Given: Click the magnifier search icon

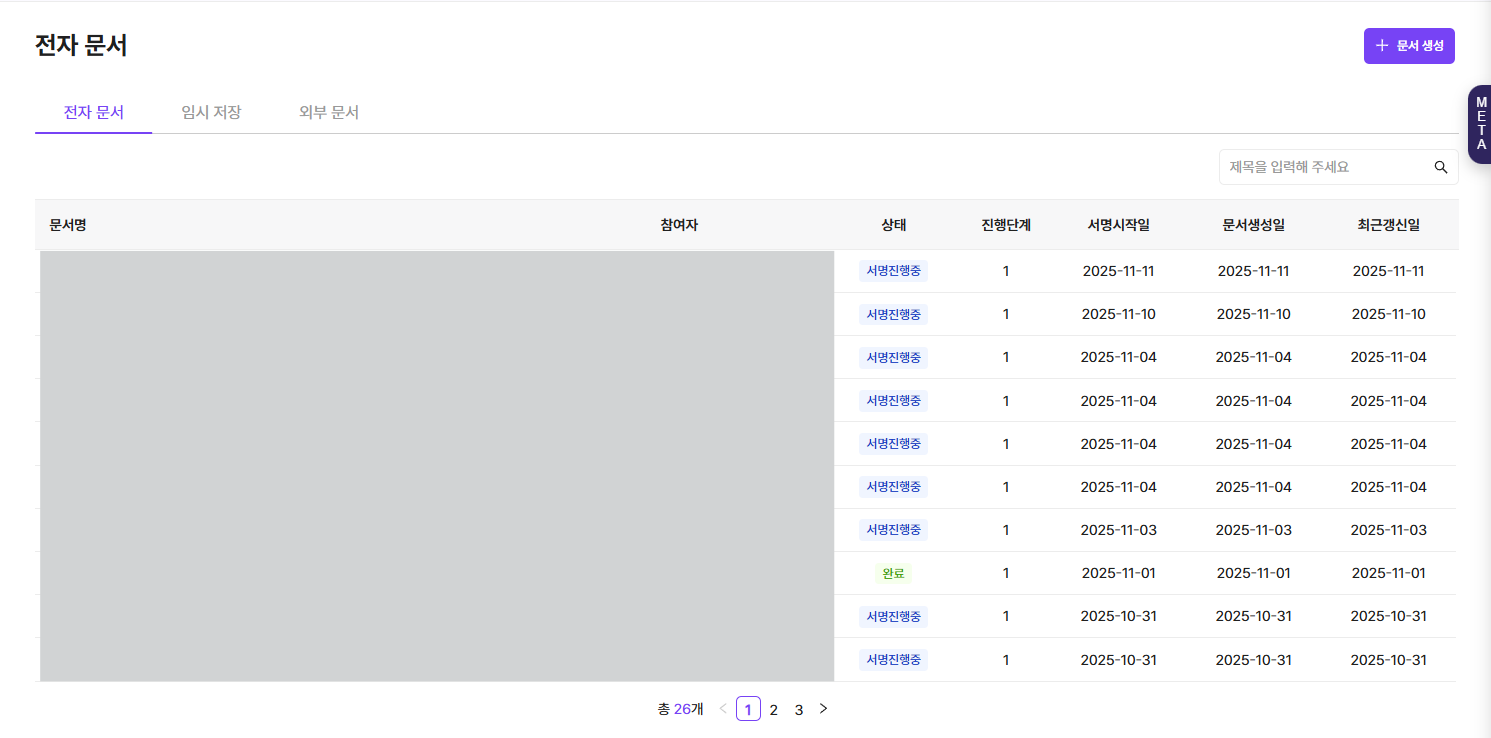Looking at the screenshot, I should click(1440, 167).
